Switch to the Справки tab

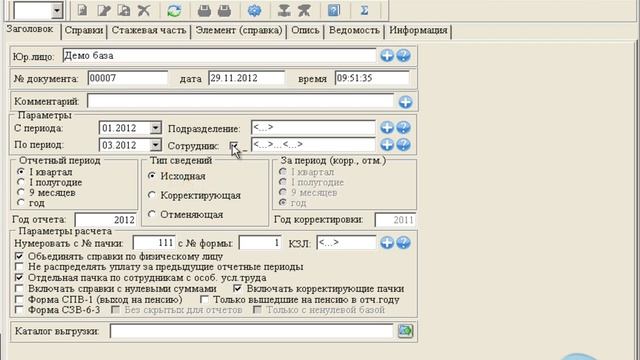tap(84, 30)
